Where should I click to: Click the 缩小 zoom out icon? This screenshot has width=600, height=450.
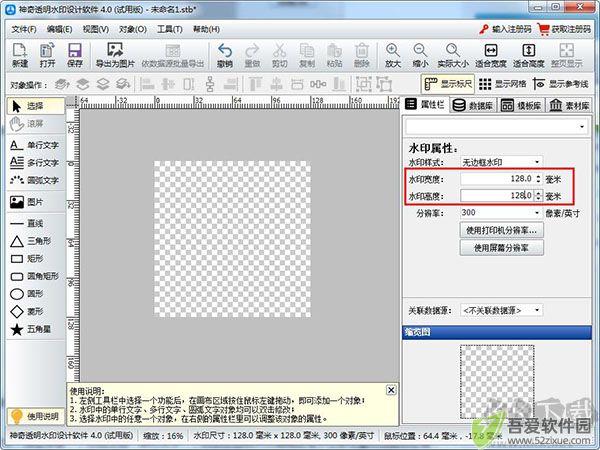click(x=420, y=55)
